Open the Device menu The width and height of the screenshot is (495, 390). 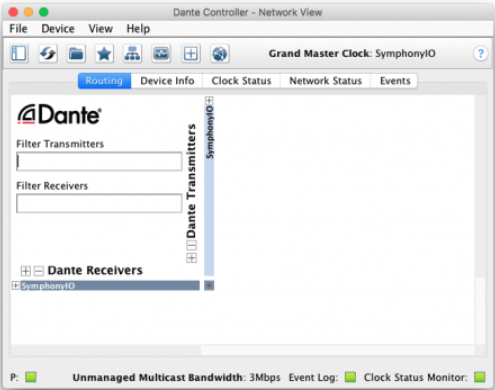(x=58, y=29)
